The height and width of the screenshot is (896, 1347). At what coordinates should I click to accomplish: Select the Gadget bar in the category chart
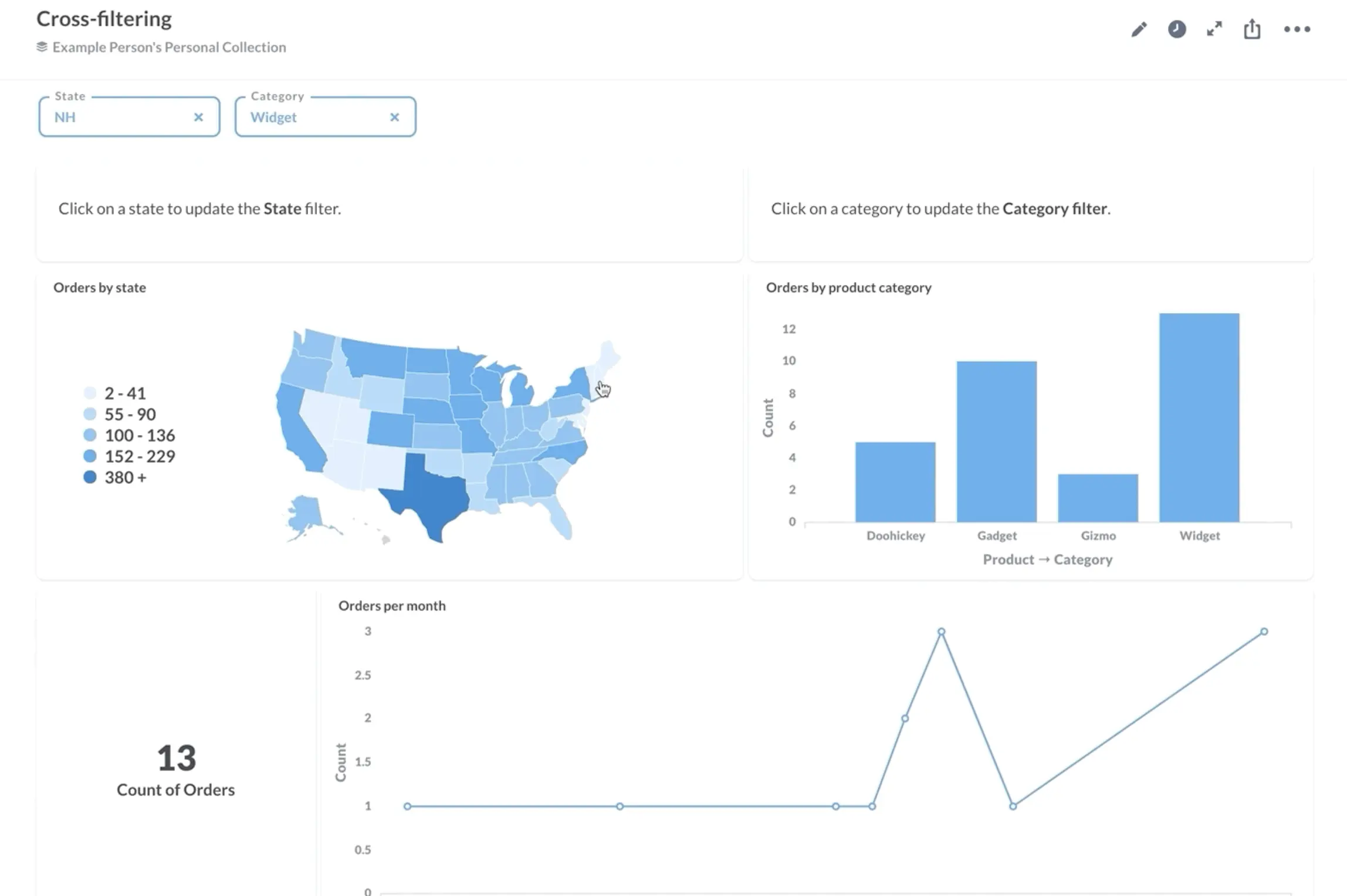point(996,440)
